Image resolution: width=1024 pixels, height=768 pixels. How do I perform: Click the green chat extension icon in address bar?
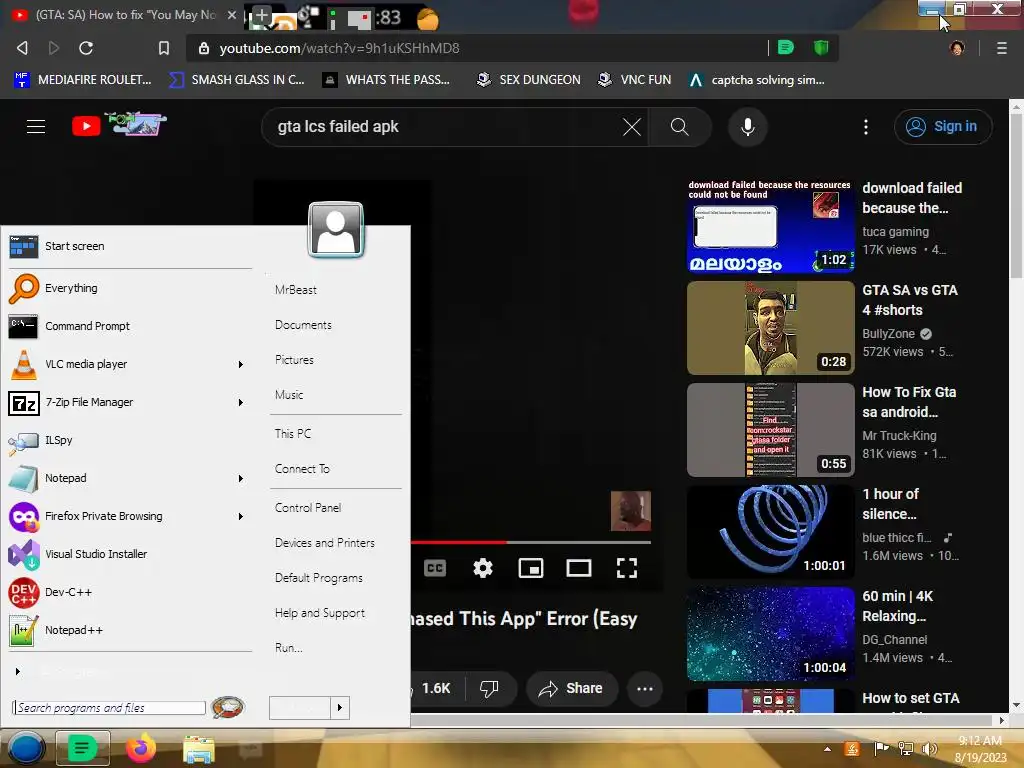786,47
